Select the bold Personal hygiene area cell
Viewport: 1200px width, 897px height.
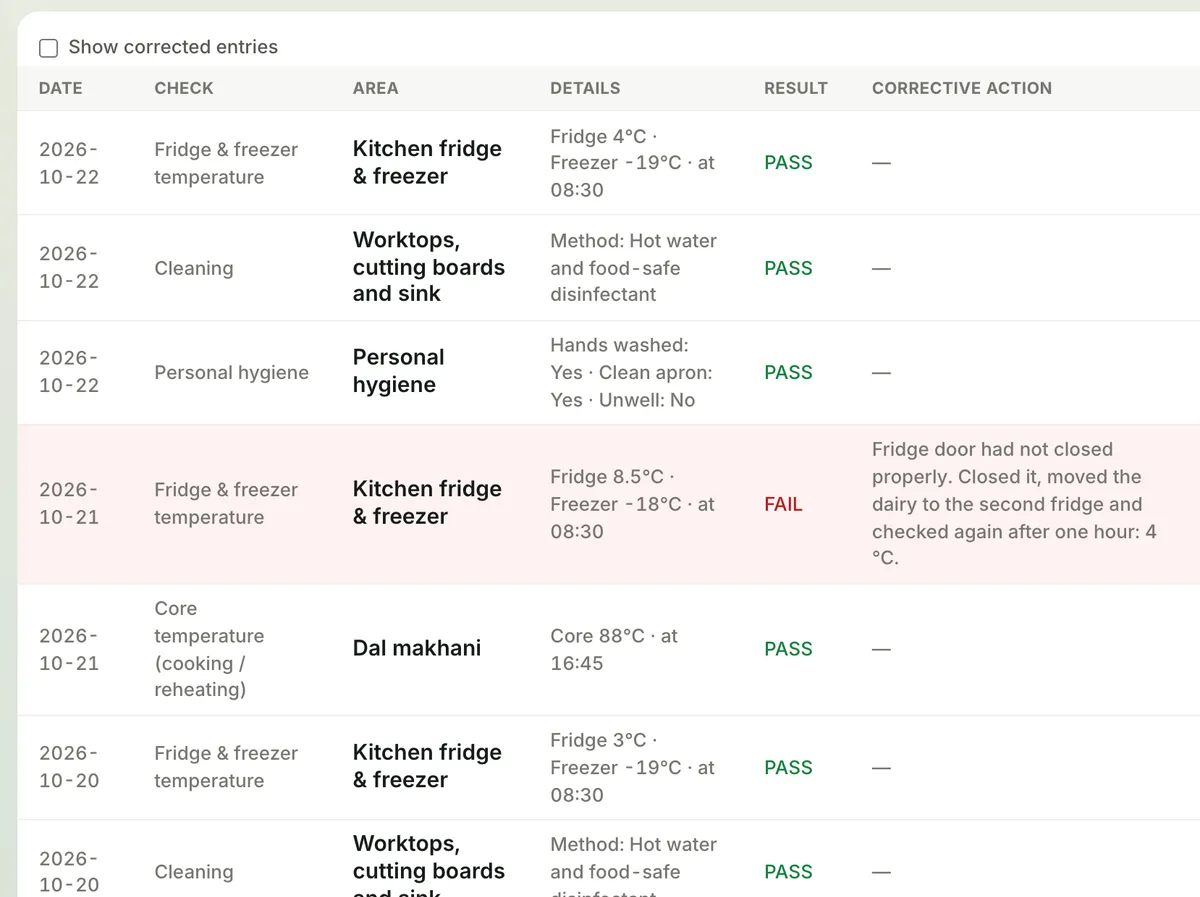pyautogui.click(x=399, y=371)
